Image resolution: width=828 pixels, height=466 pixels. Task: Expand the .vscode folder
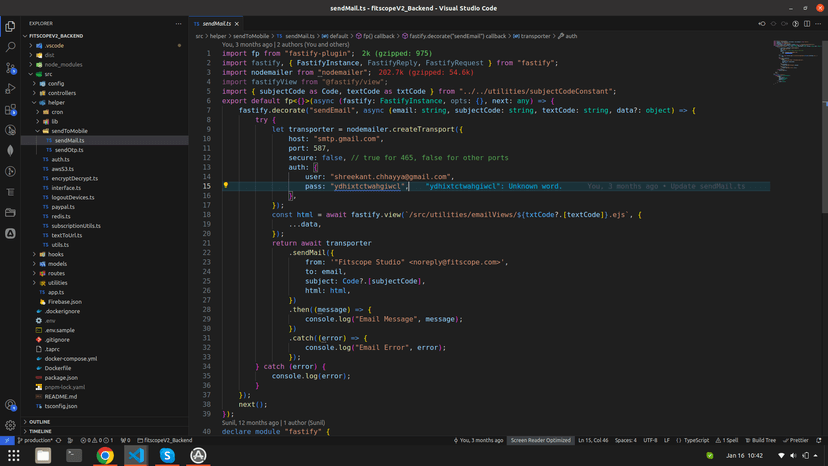point(105,45)
